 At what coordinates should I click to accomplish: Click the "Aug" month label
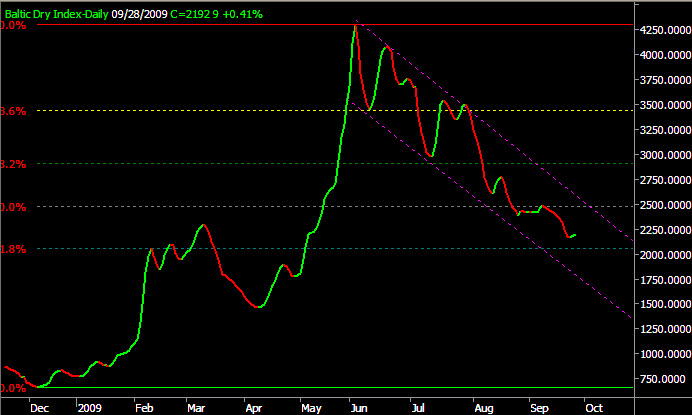pos(484,408)
